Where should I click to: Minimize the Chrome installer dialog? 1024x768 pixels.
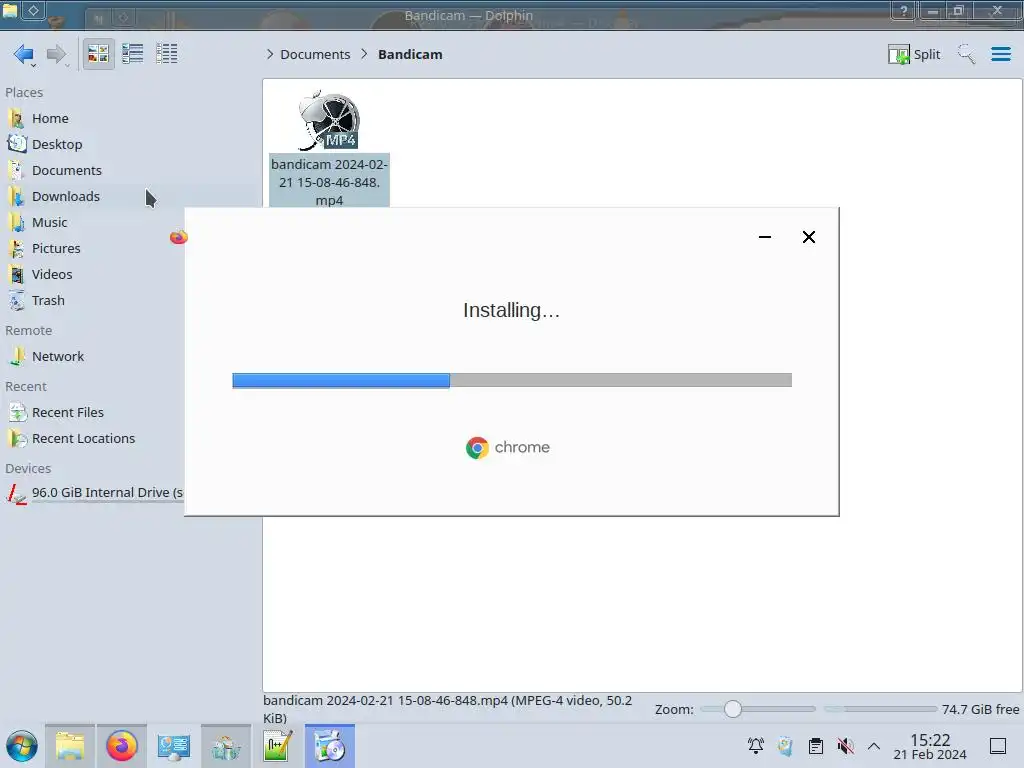pos(765,237)
